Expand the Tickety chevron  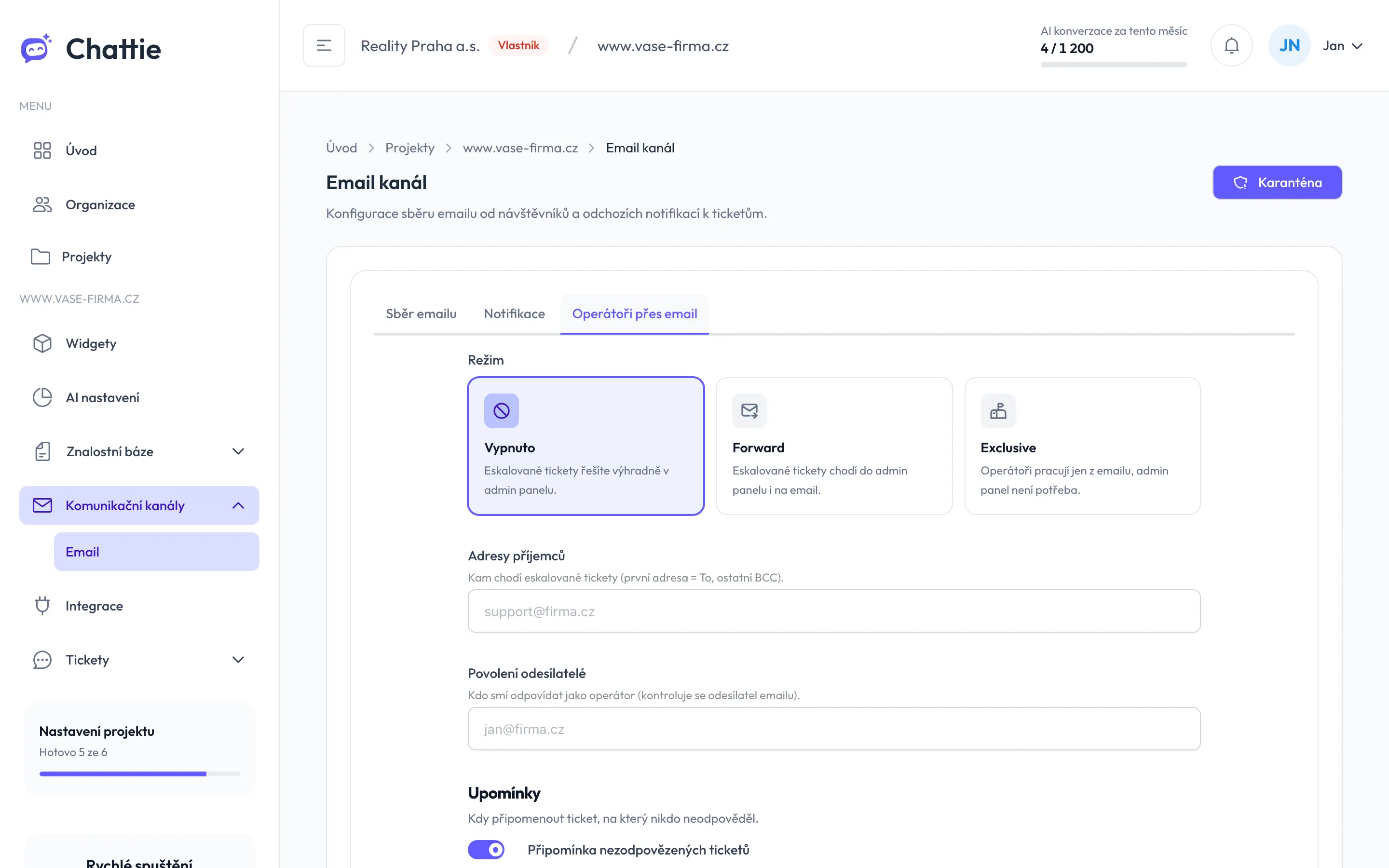click(238, 660)
